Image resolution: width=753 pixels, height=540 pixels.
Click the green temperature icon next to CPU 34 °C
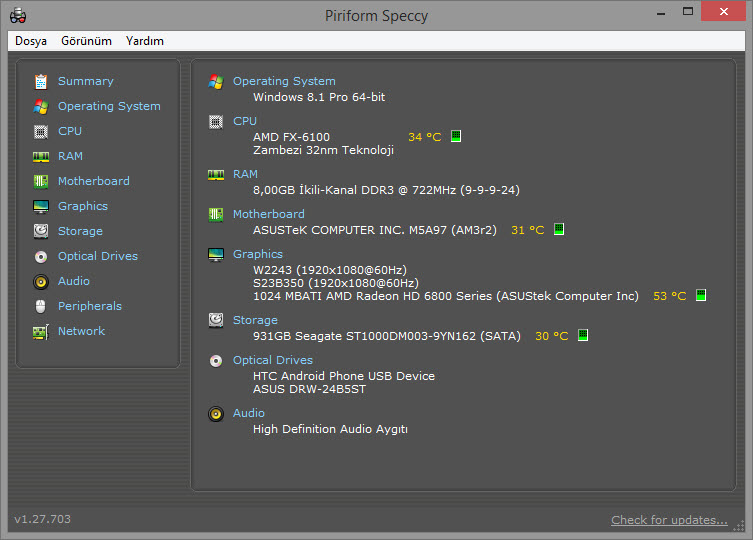point(456,136)
